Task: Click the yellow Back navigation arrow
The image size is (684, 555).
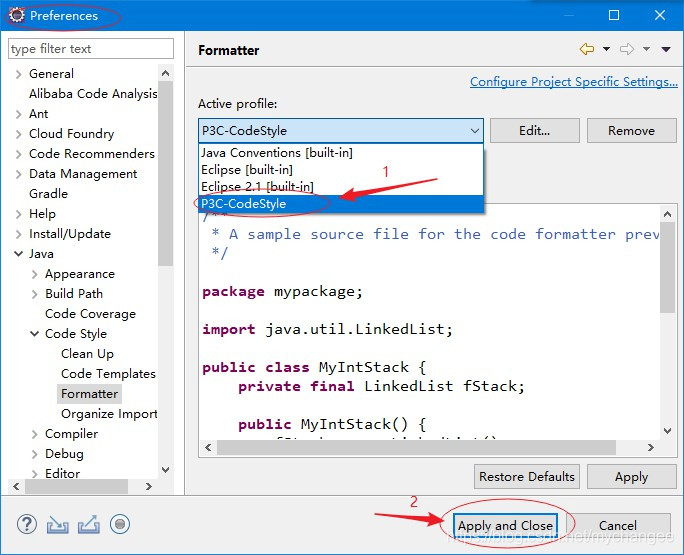Action: click(587, 49)
